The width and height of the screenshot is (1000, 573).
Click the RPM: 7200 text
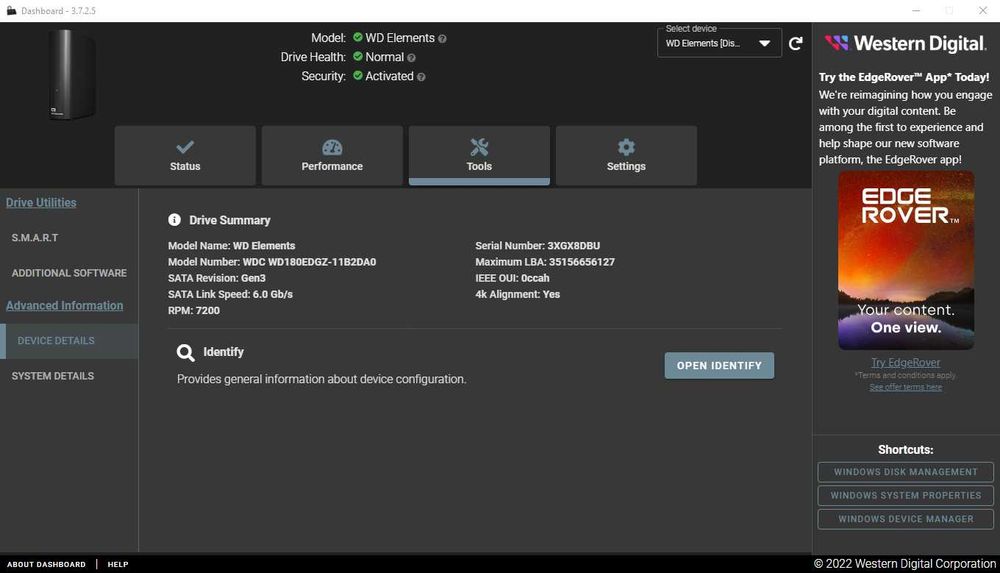pos(194,311)
